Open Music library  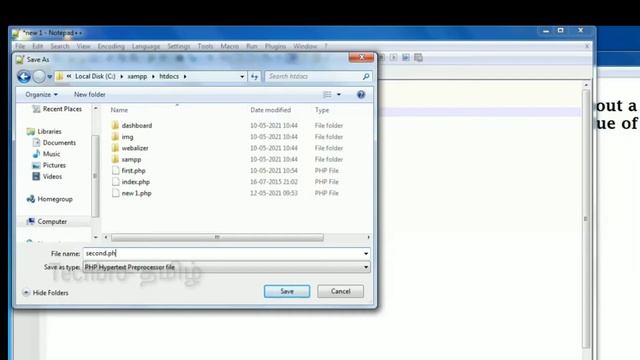click(47, 154)
